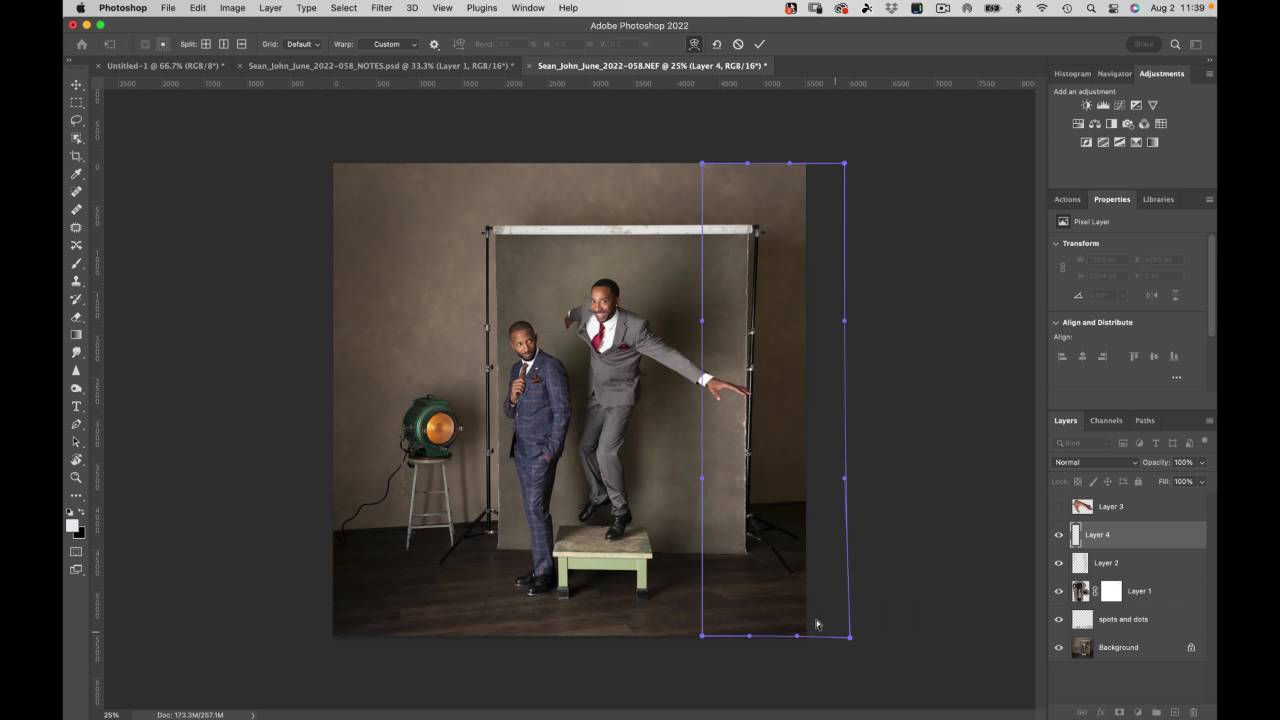Viewport: 1280px width, 720px height.
Task: Select the Horizontal Type tool
Action: coord(76,406)
